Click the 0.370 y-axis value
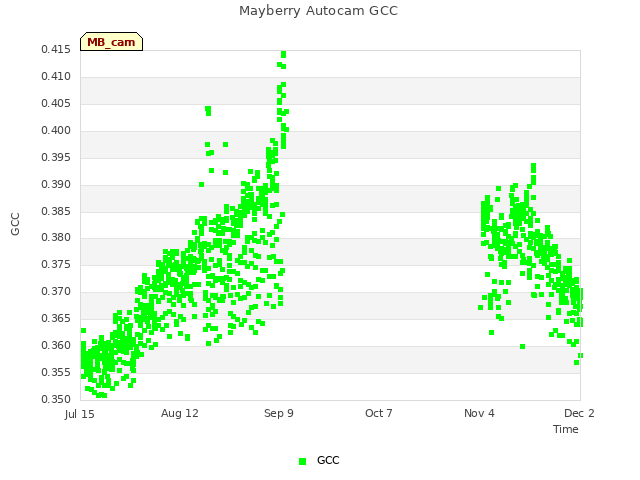Screen dimensions: 640x480 56,291
